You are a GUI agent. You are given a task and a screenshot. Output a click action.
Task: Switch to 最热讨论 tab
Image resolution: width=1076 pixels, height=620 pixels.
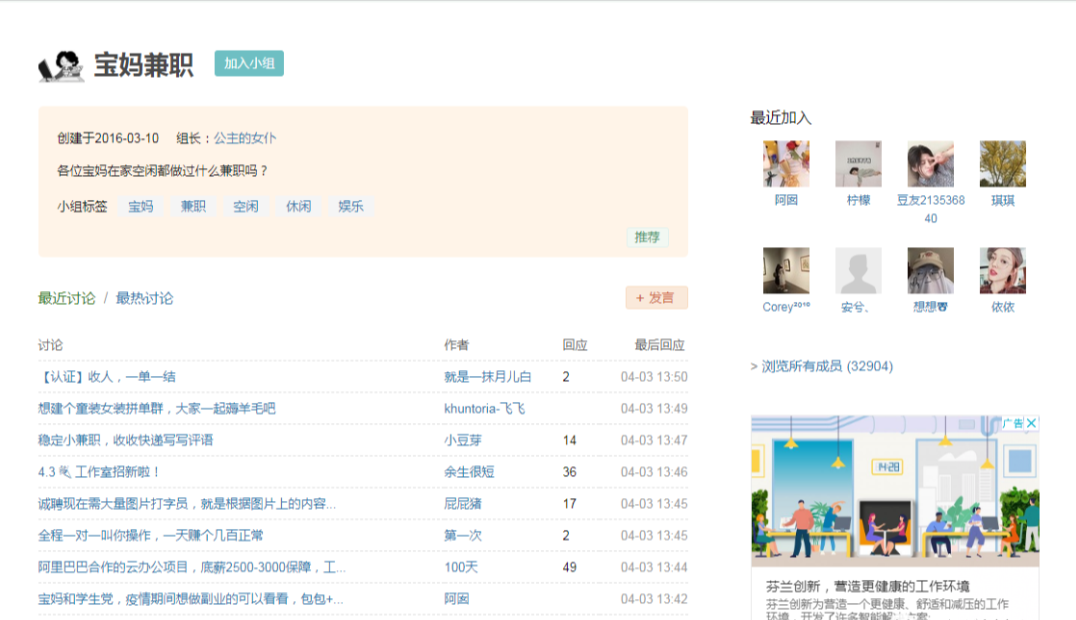(144, 298)
